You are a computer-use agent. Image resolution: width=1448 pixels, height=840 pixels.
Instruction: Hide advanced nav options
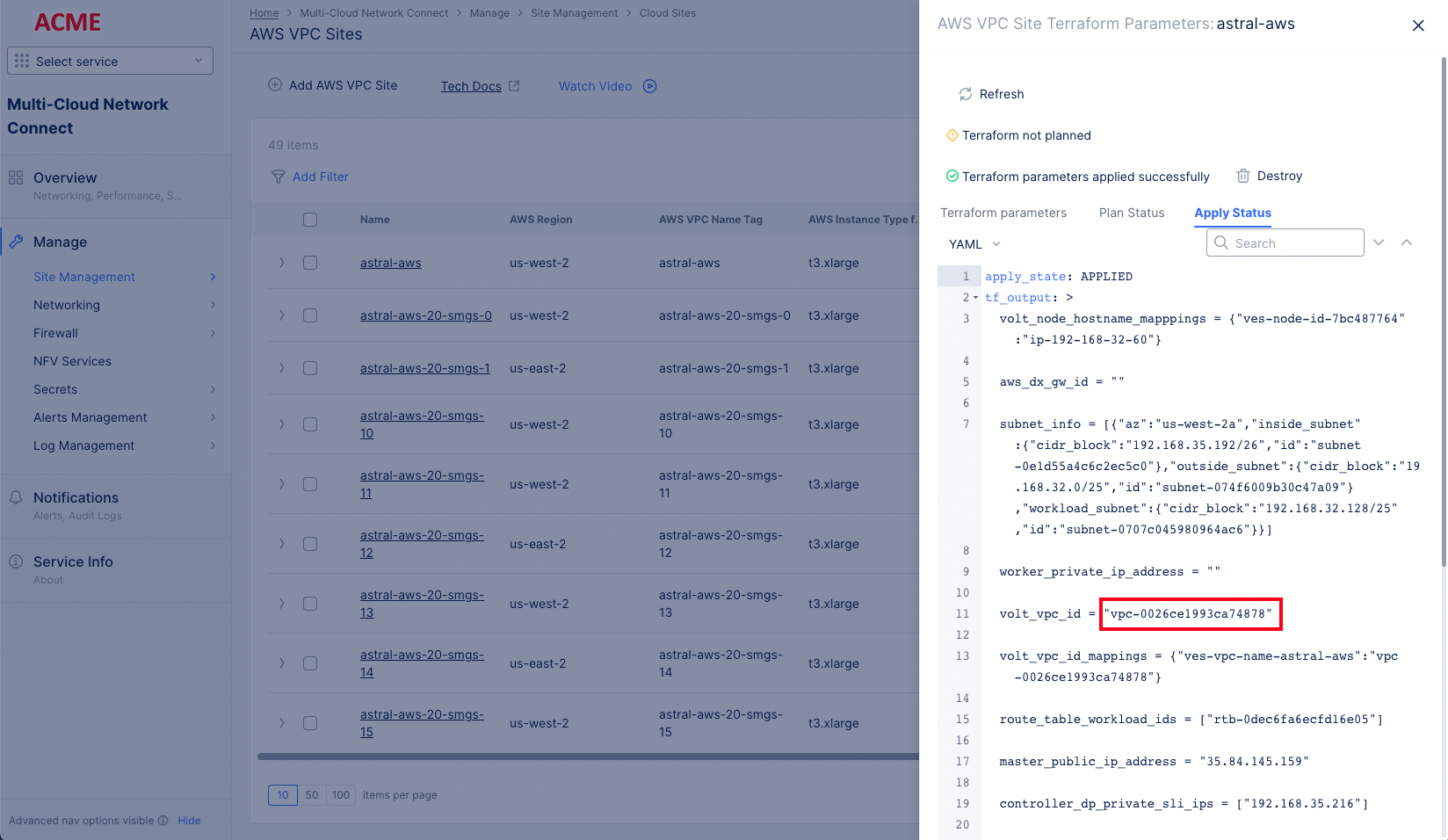click(189, 820)
